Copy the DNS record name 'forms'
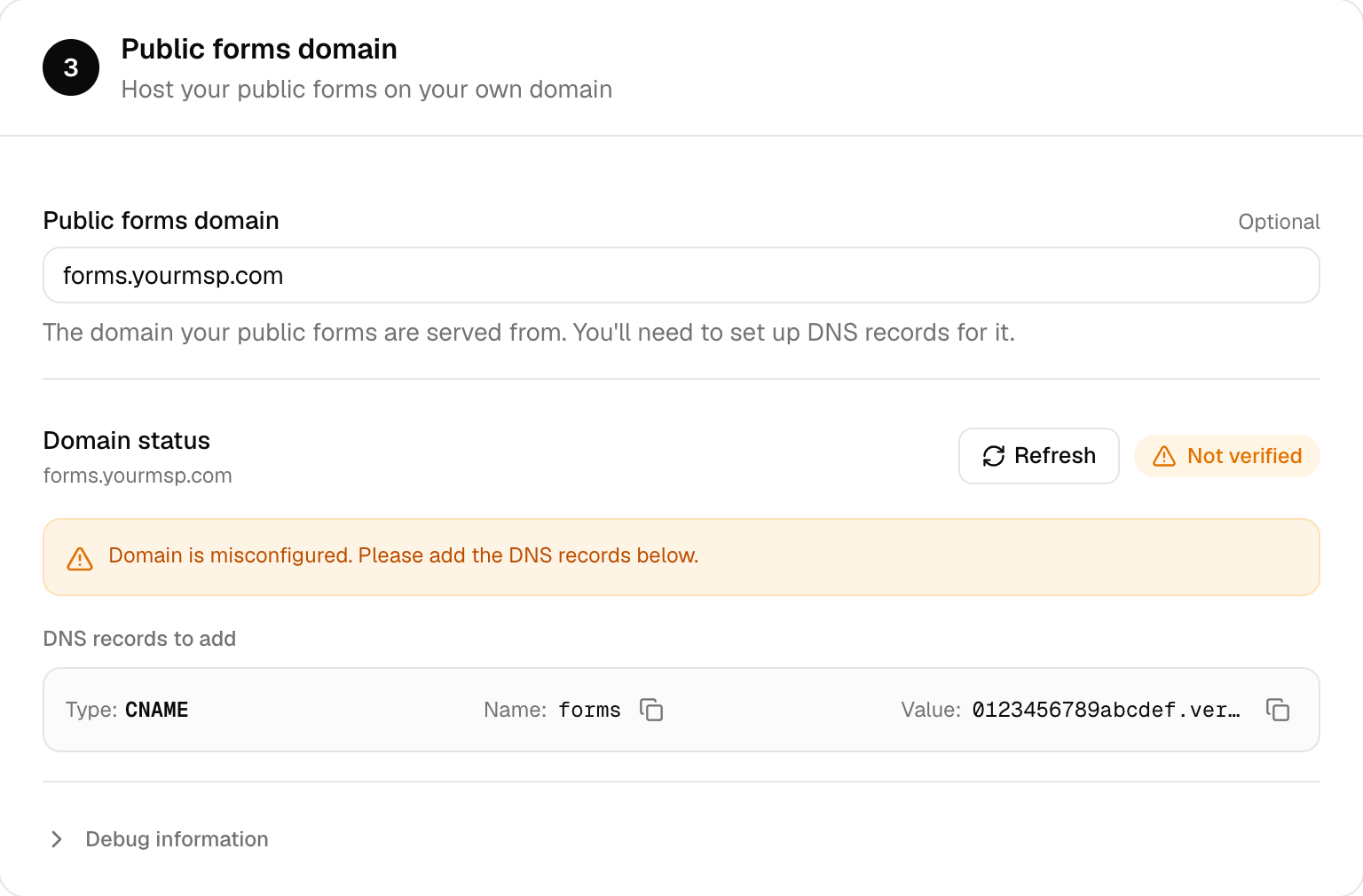Screen dimensions: 1363x896 click(651, 710)
